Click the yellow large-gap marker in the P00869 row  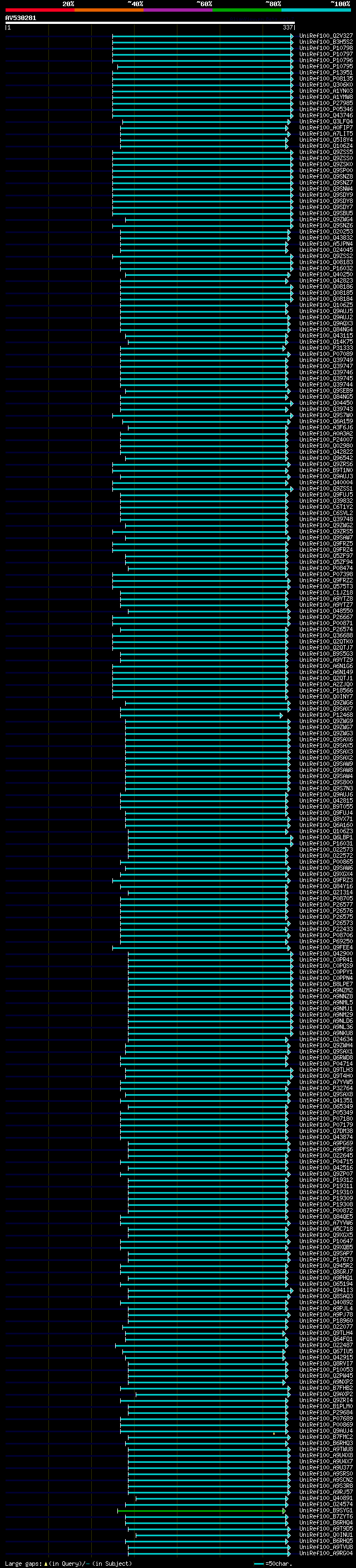click(274, 1433)
